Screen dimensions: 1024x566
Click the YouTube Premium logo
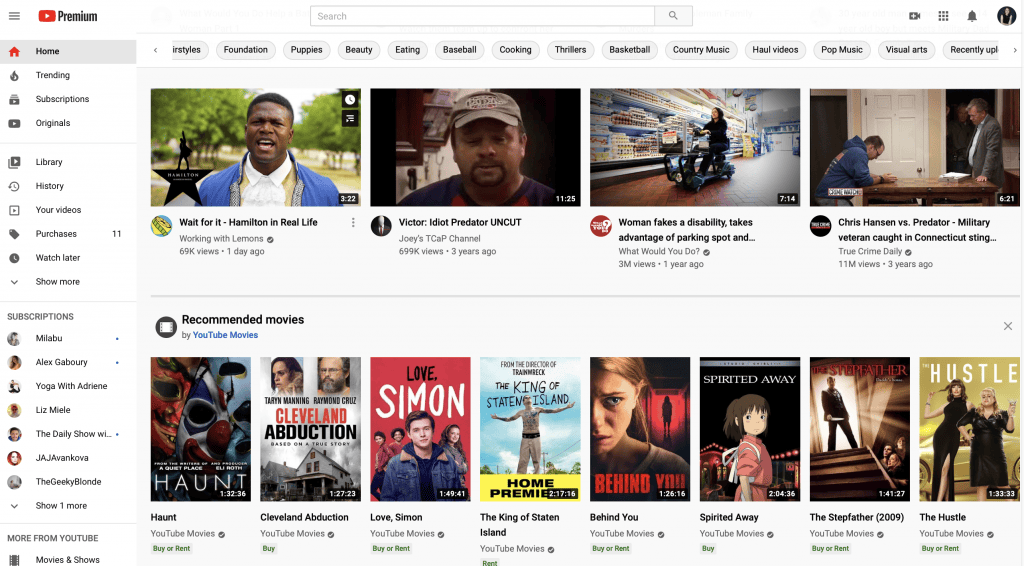pos(68,16)
